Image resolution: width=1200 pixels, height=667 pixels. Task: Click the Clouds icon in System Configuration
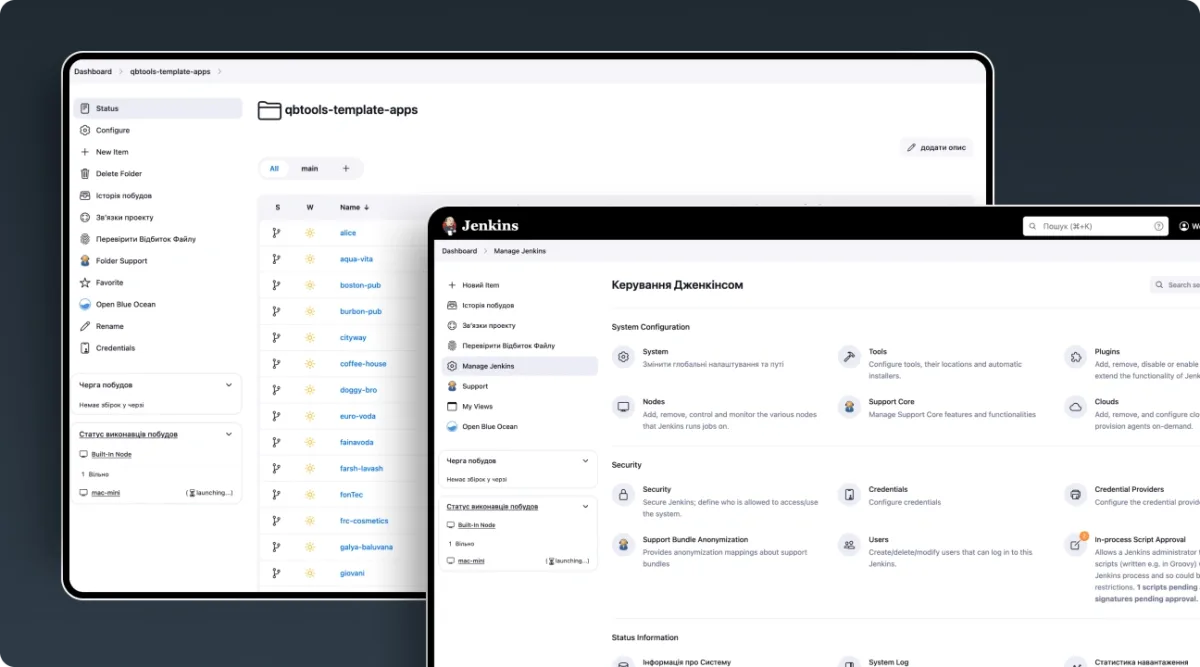tap(1075, 407)
